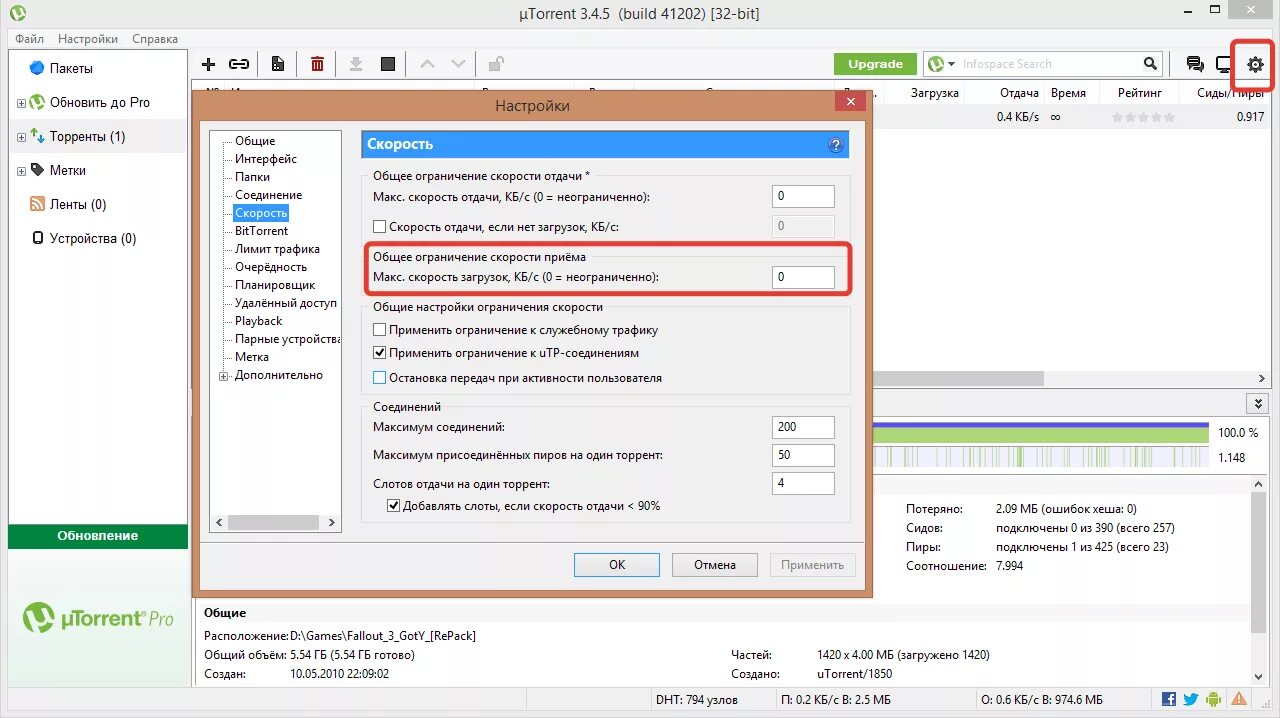Expand Обновить до Pro tree node
Image resolution: width=1280 pixels, height=718 pixels.
[21, 103]
